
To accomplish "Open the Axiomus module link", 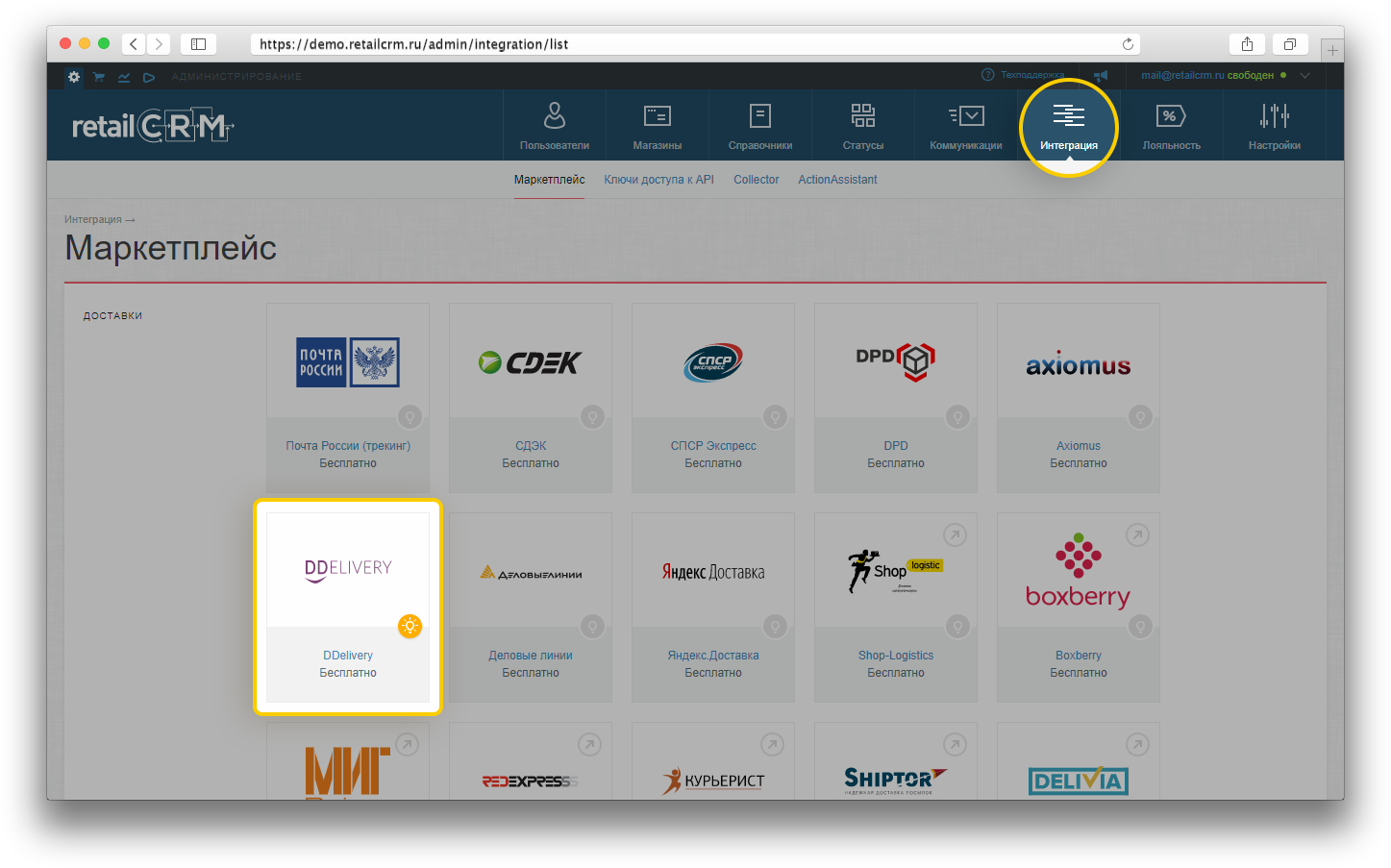I will (x=1079, y=446).
